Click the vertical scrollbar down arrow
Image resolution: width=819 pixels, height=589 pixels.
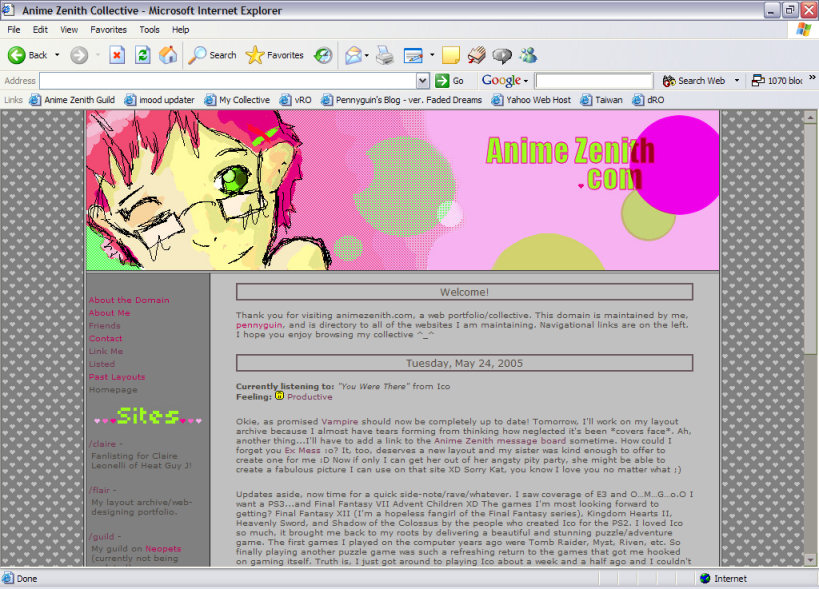tap(811, 560)
